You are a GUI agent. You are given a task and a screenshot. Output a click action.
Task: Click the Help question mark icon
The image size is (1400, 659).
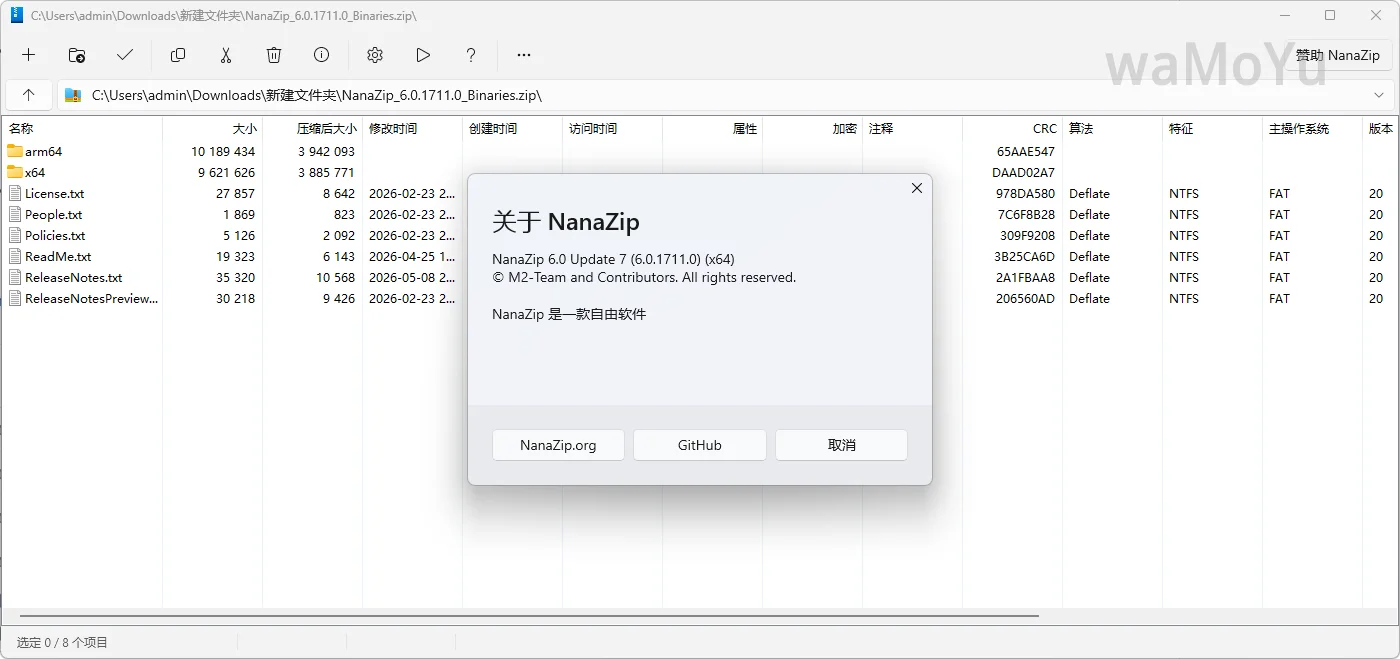coord(471,55)
